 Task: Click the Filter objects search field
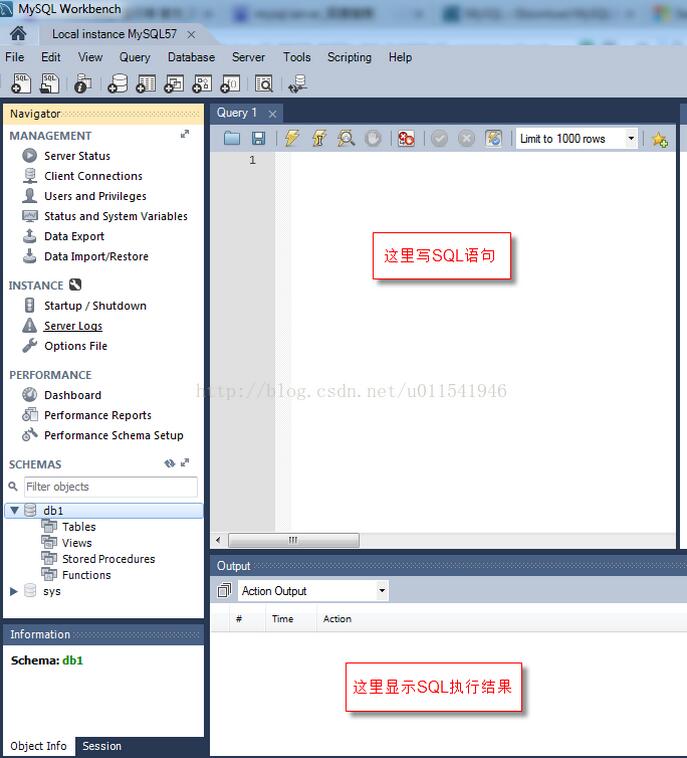pos(110,487)
